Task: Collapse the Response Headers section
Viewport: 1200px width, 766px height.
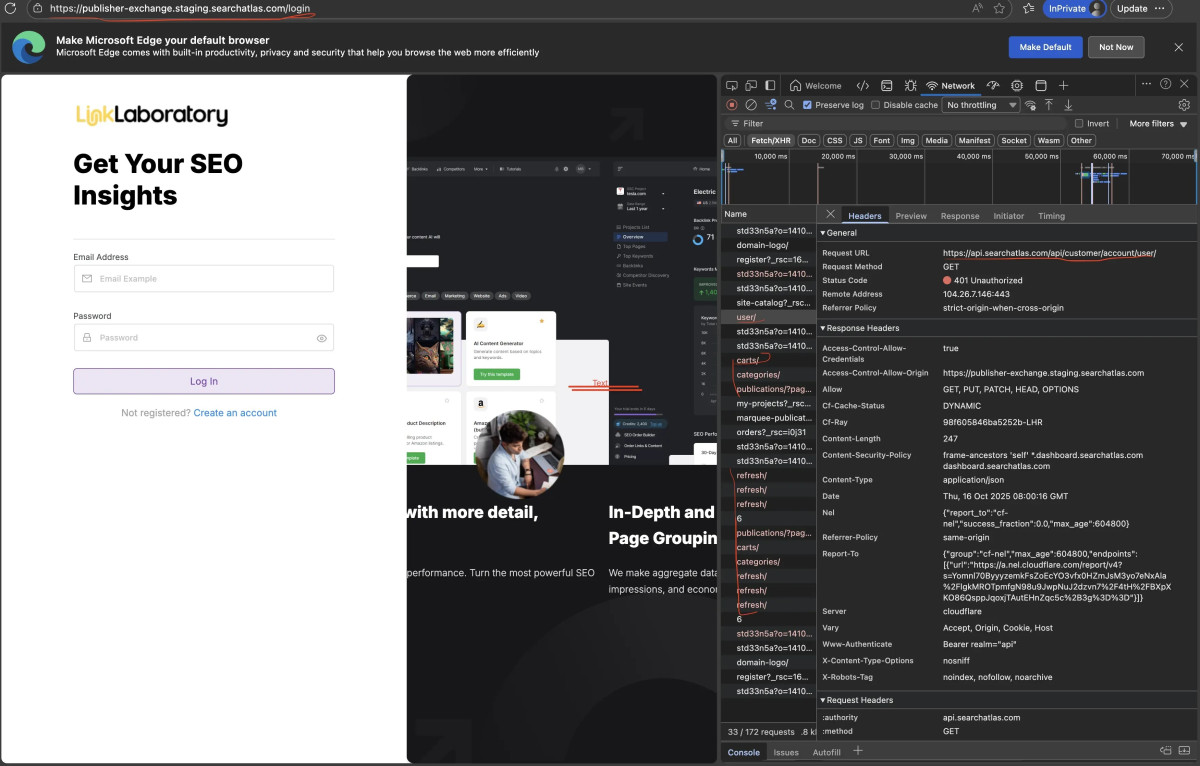Action: coord(860,328)
